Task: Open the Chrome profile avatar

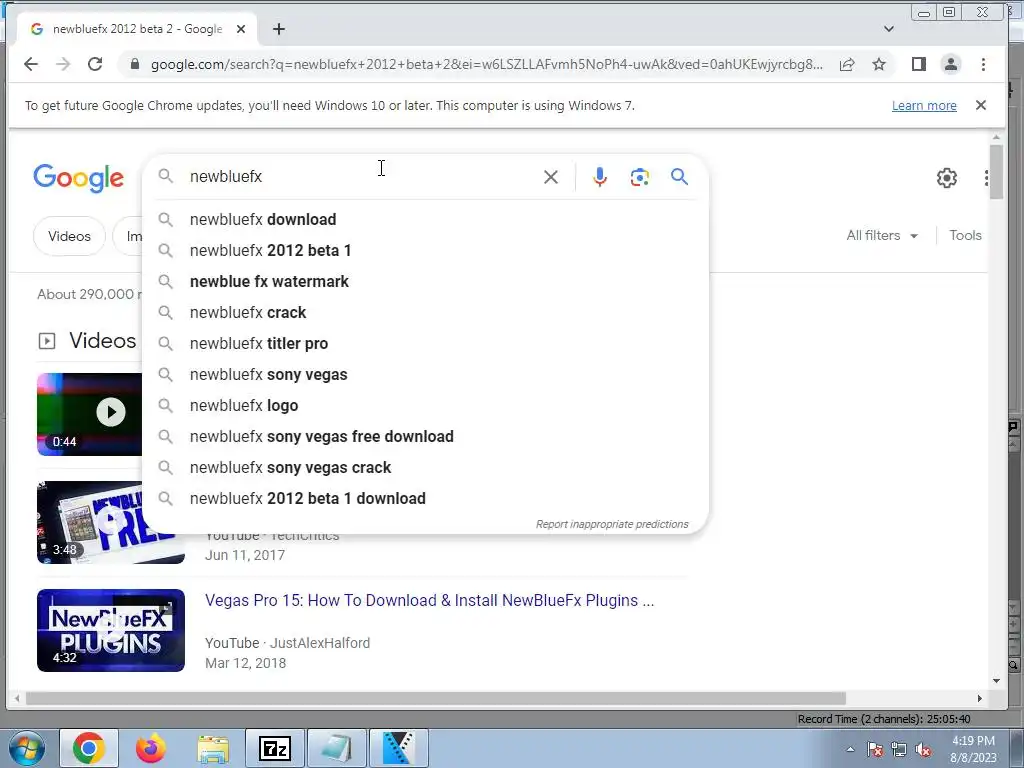Action: (x=951, y=64)
